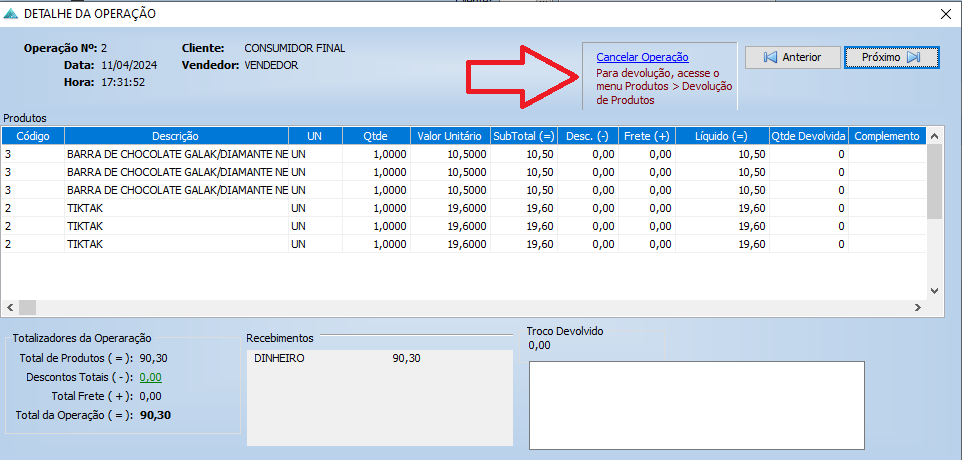Click the SubTotal (=) column header
The height and width of the screenshot is (460, 962).
(x=524, y=136)
